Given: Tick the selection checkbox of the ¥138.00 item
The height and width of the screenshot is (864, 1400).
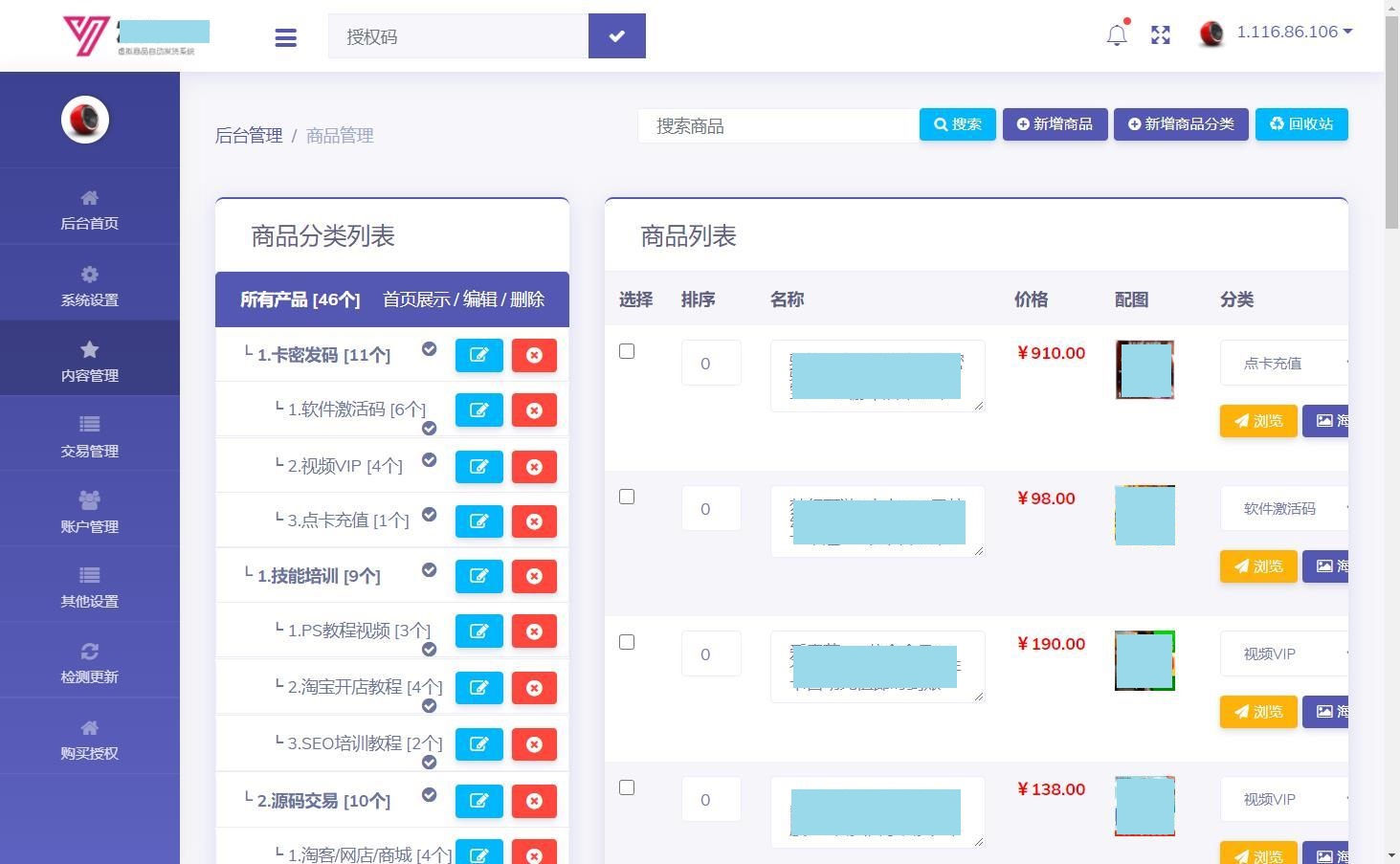Looking at the screenshot, I should point(627,787).
